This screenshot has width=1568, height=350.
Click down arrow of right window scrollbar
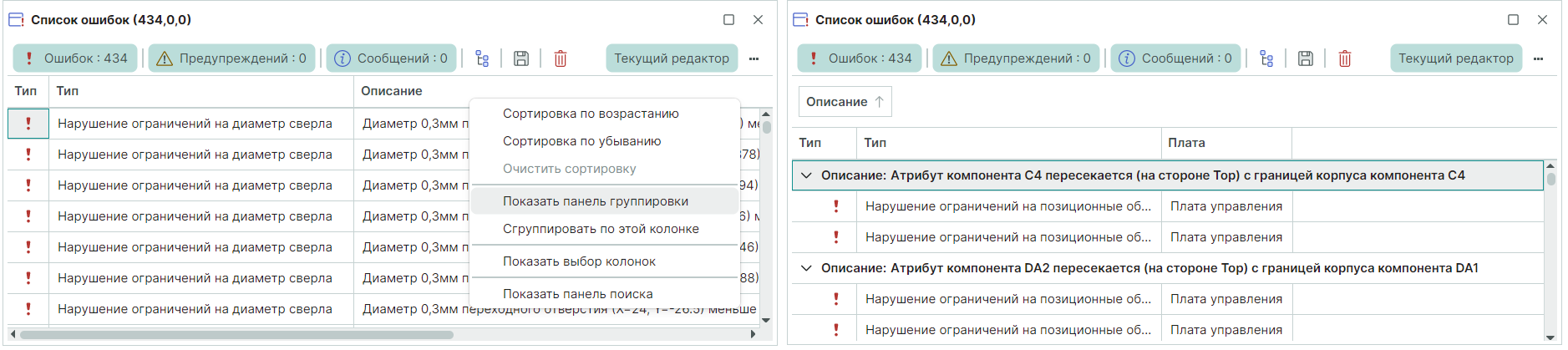(1550, 337)
